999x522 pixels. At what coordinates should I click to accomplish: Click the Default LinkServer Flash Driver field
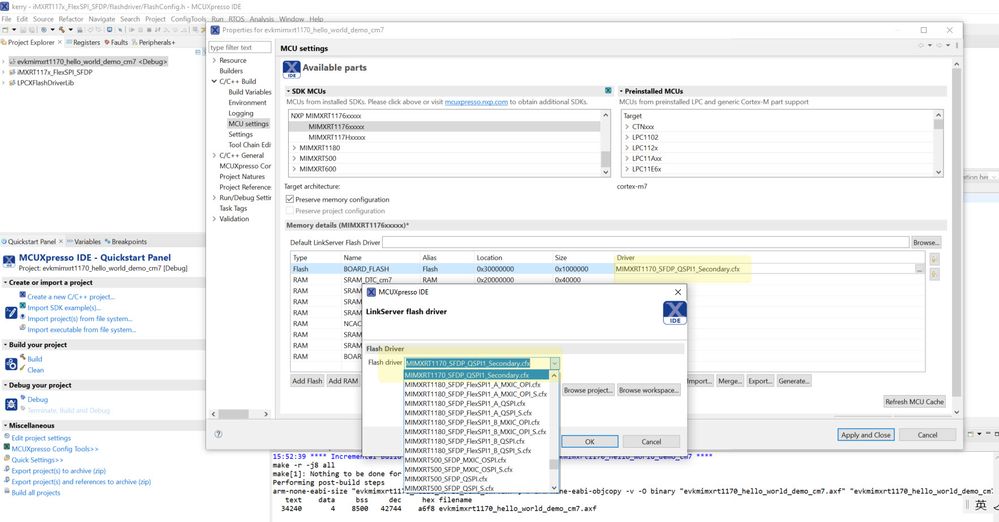pyautogui.click(x=645, y=242)
